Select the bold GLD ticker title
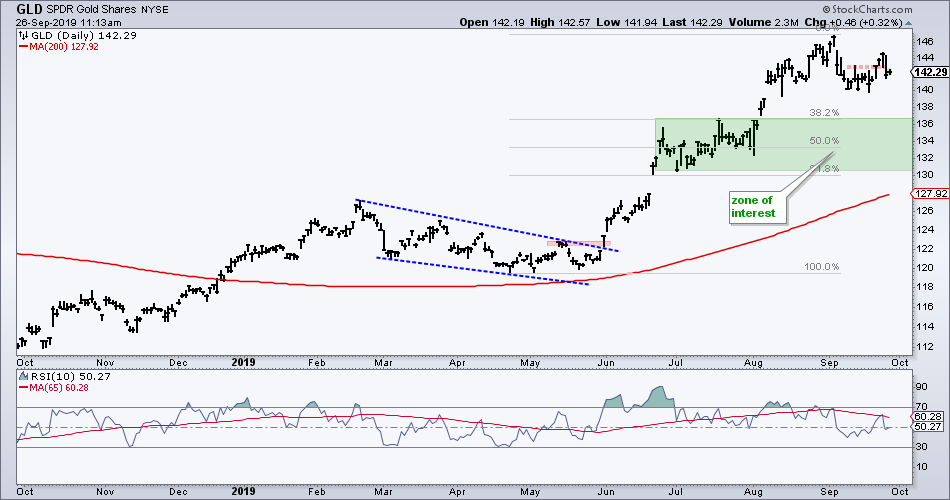The width and height of the screenshot is (950, 500). point(29,9)
